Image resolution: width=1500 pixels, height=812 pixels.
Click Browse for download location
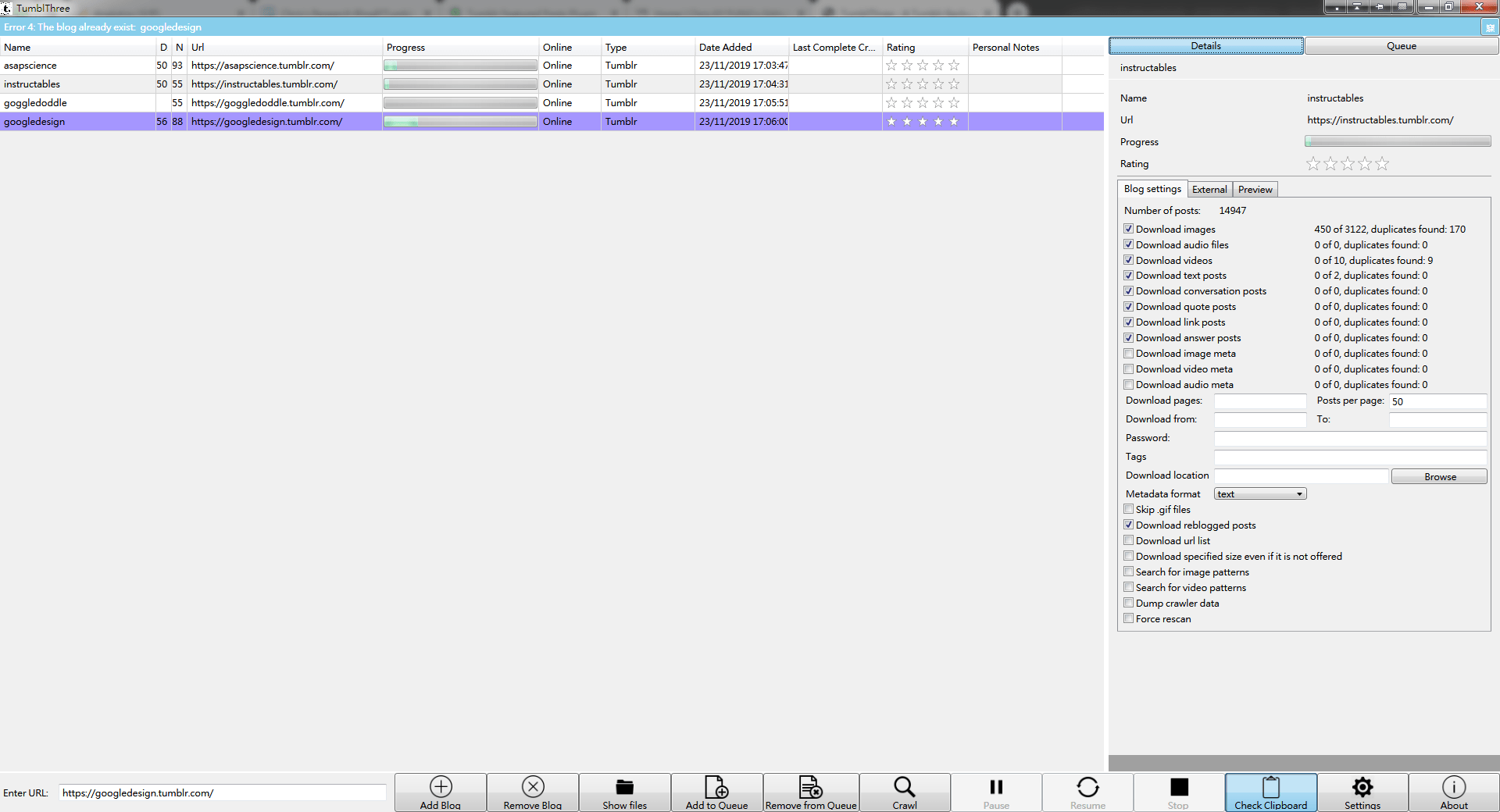pos(1439,477)
